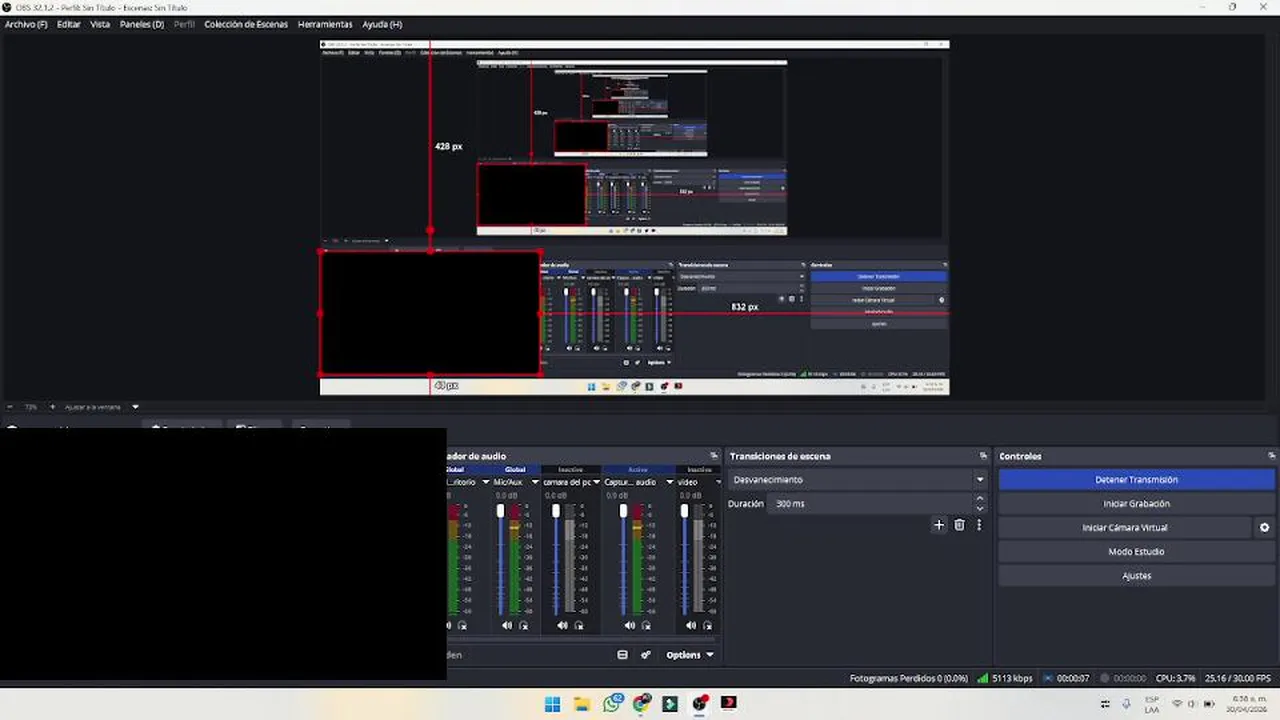Click Iniciar Cámara Virtual button
This screenshot has height=720, width=1280.
(x=1125, y=528)
